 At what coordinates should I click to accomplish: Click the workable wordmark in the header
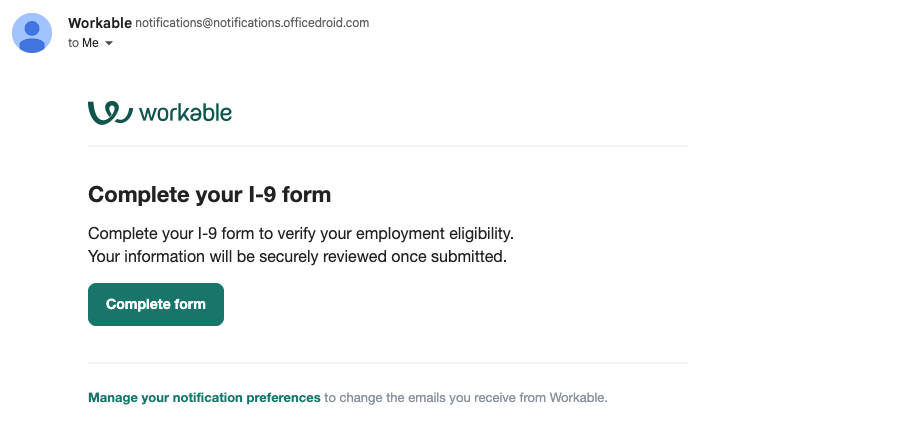click(x=186, y=113)
